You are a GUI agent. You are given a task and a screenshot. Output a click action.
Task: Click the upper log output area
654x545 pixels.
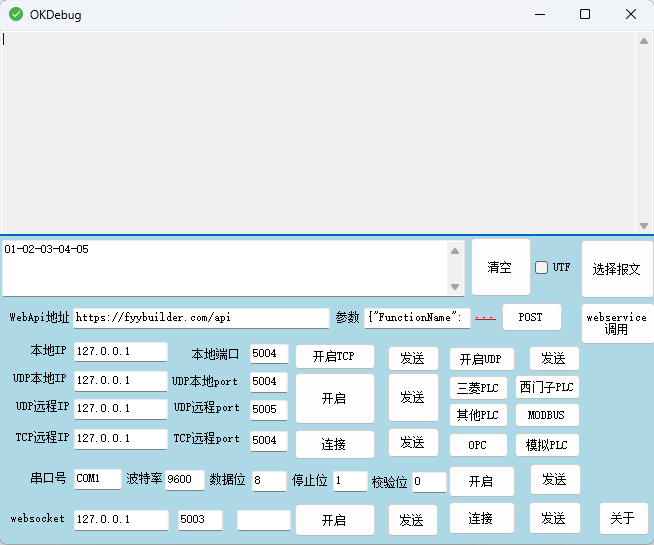(319, 133)
